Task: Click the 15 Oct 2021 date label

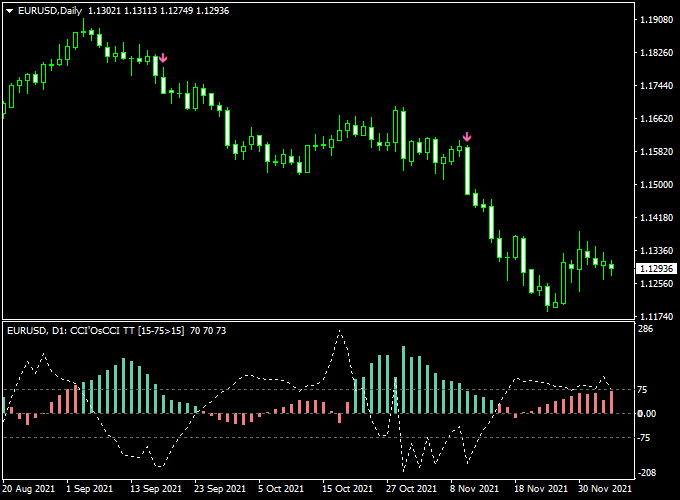Action: pos(347,489)
